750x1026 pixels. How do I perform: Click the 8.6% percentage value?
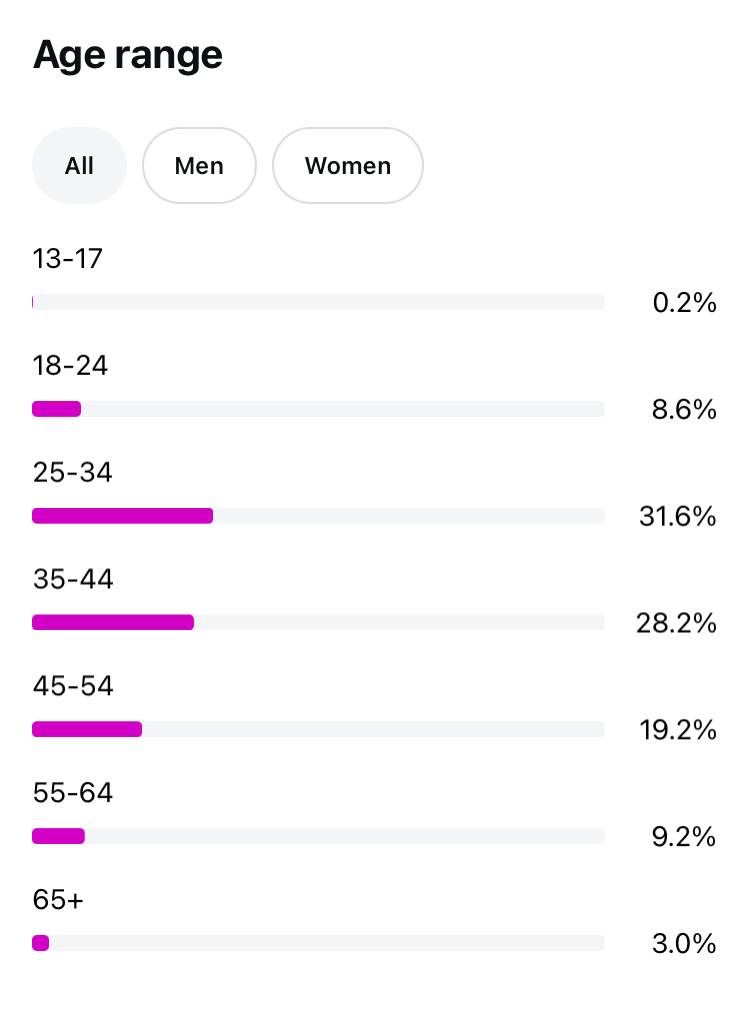[x=684, y=410]
